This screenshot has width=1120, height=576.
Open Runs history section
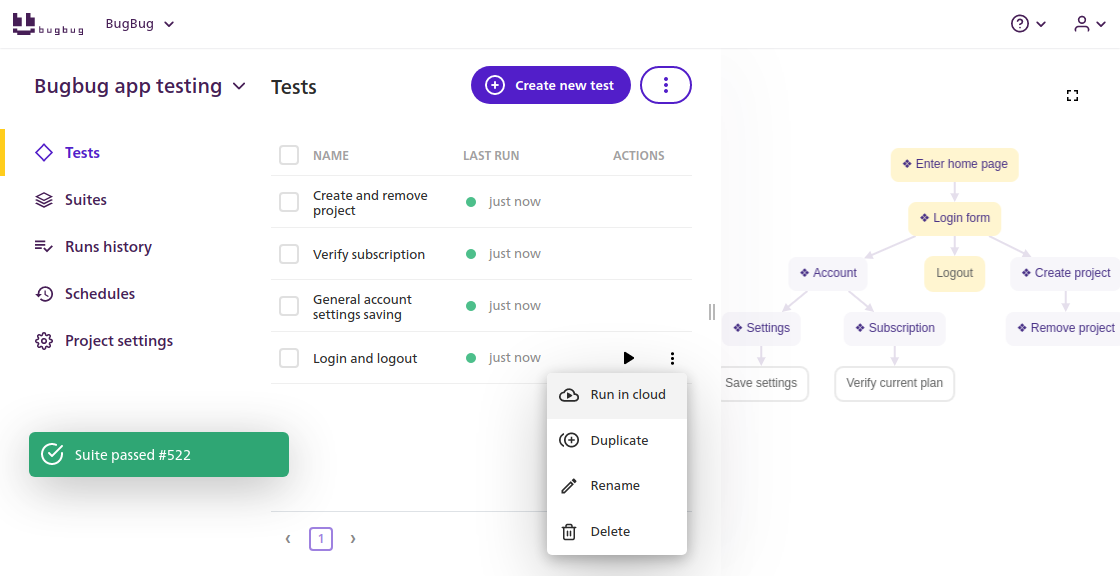[94, 247]
